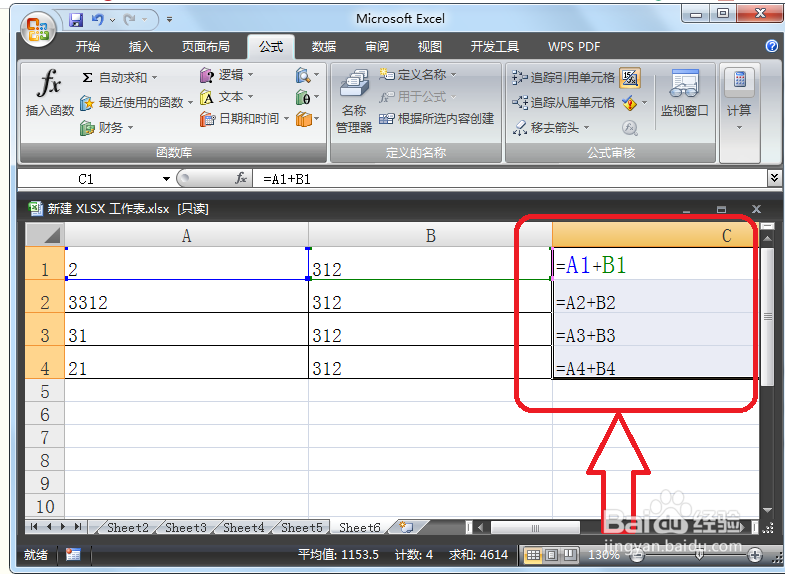Switch to the Sheet5 worksheet tab
Viewport: 785px width, 574px height.
coord(301,527)
